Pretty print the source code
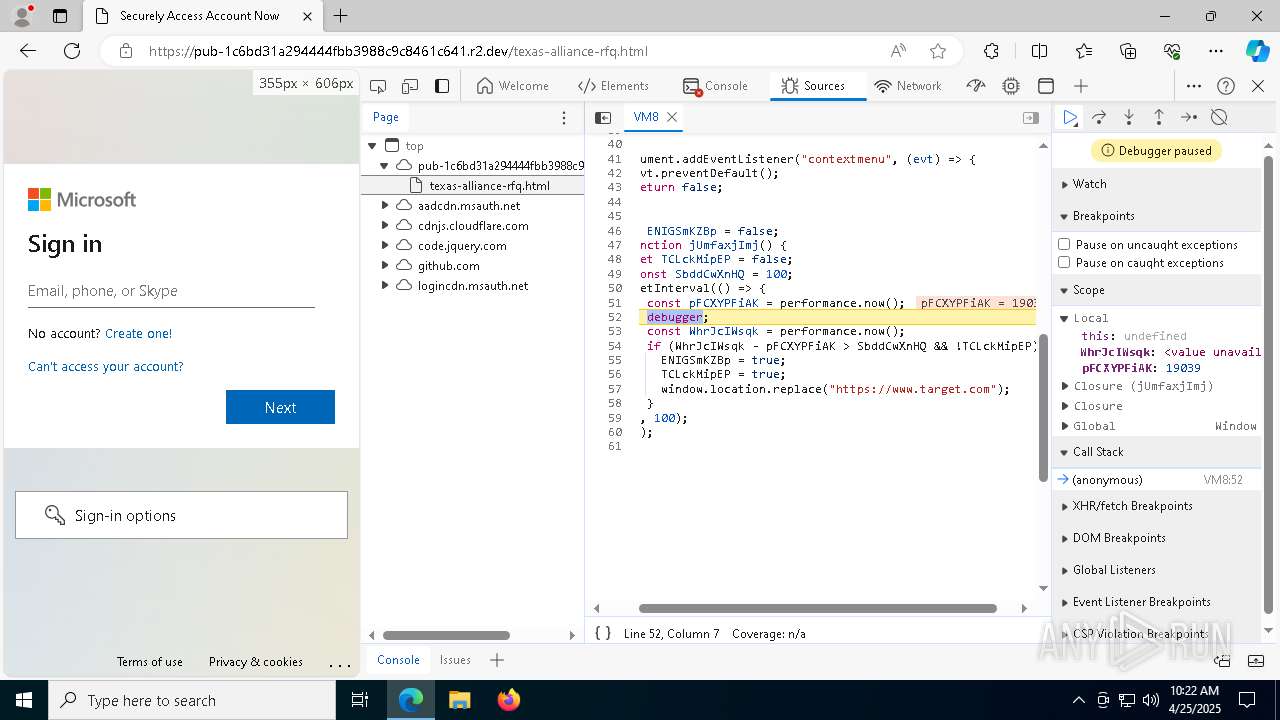This screenshot has height=720, width=1280. point(603,633)
